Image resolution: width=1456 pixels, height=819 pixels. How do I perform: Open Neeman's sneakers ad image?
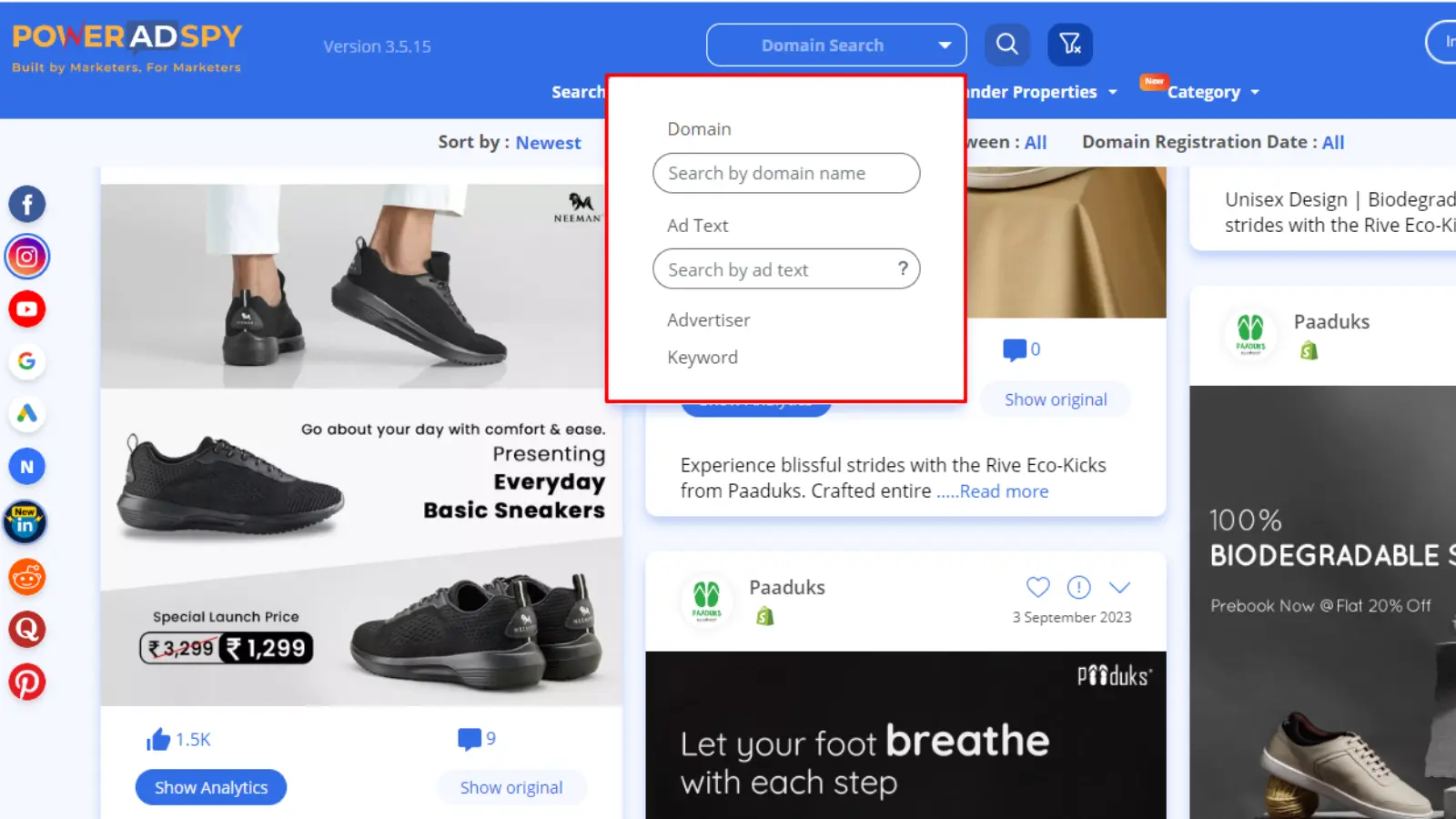pyautogui.click(x=361, y=445)
